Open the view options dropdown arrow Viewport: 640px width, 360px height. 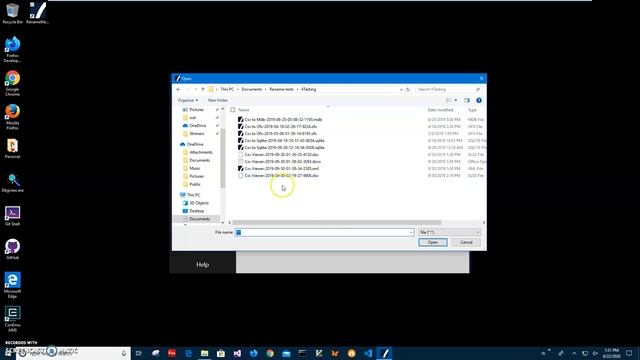456,100
